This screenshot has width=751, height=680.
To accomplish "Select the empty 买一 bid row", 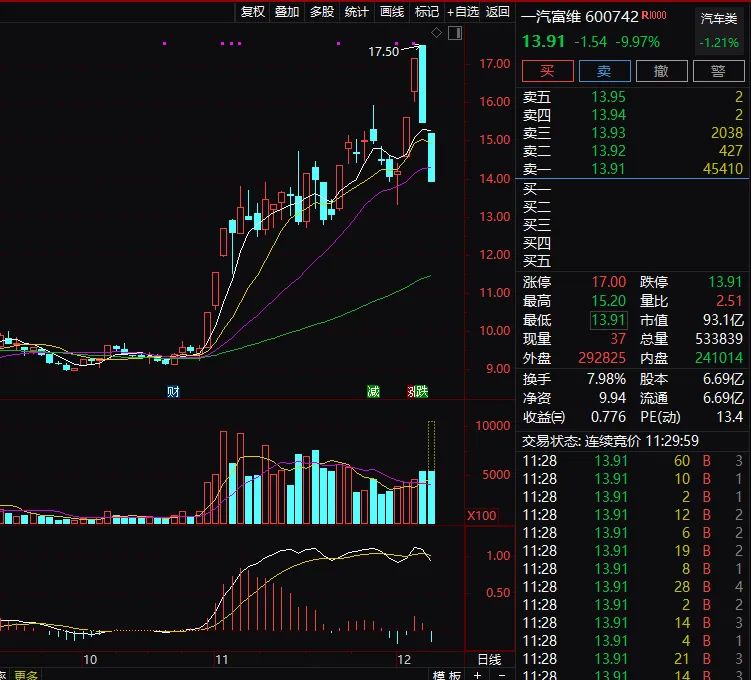I will click(633, 189).
